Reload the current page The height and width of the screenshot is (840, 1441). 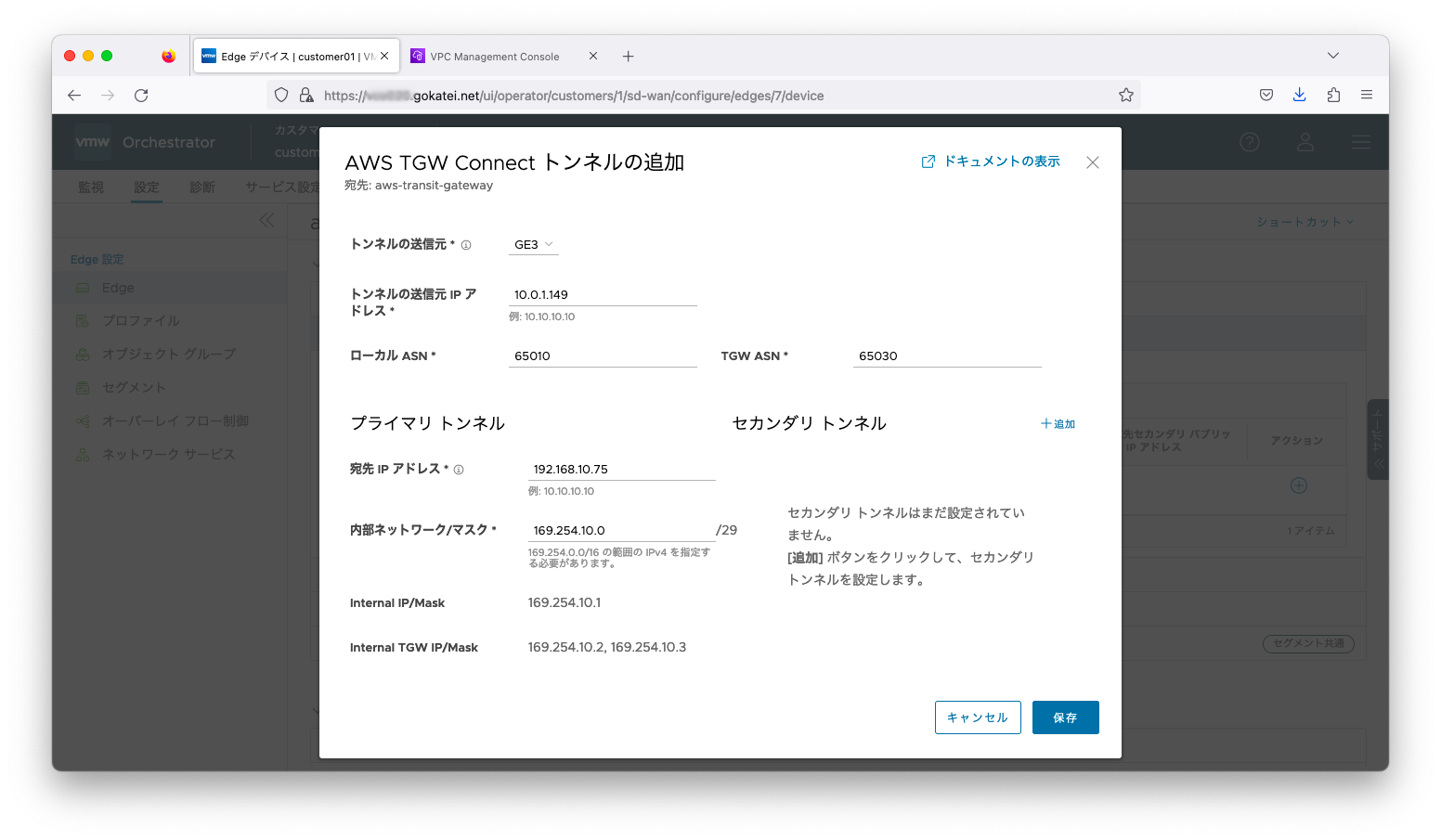click(141, 95)
